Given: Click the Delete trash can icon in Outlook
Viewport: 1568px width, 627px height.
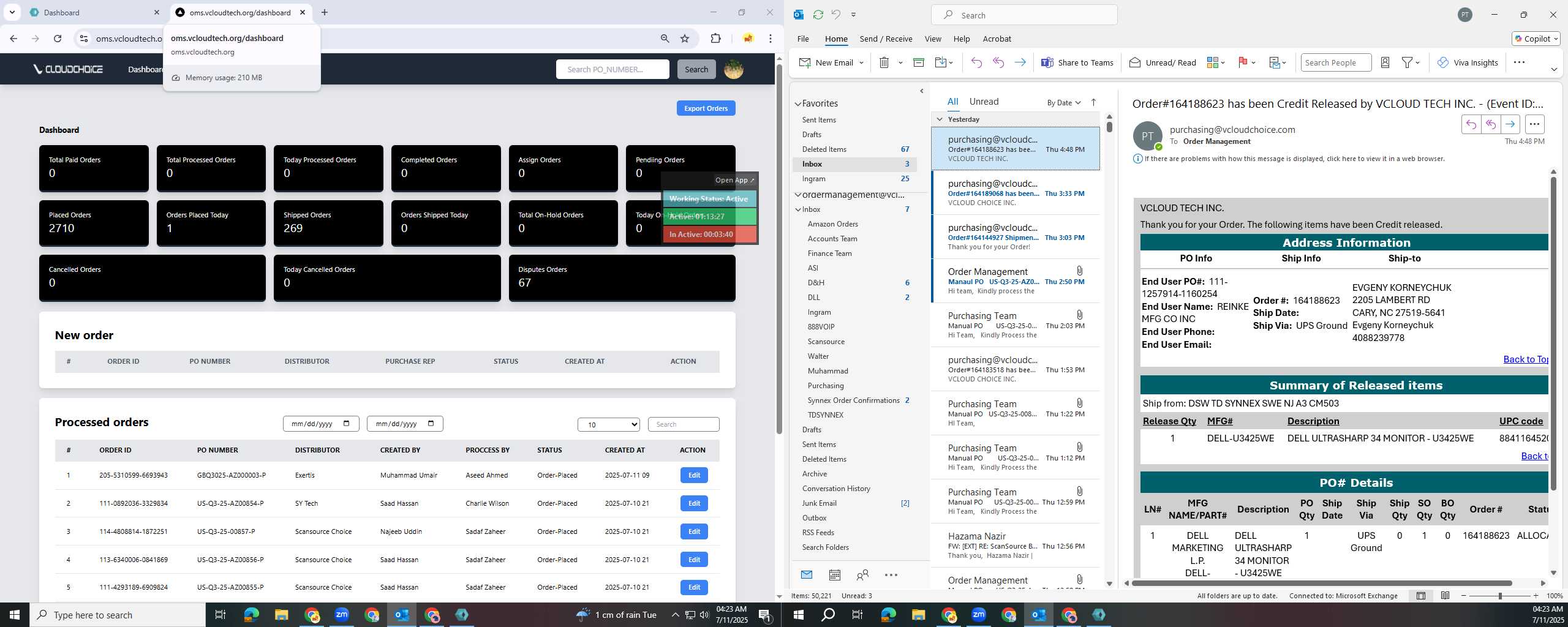Looking at the screenshot, I should point(884,62).
